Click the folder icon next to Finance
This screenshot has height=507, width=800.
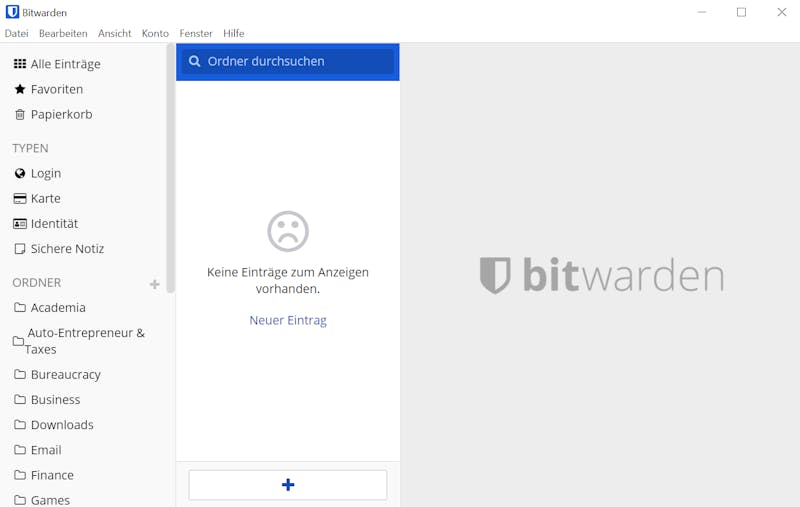[x=20, y=475]
